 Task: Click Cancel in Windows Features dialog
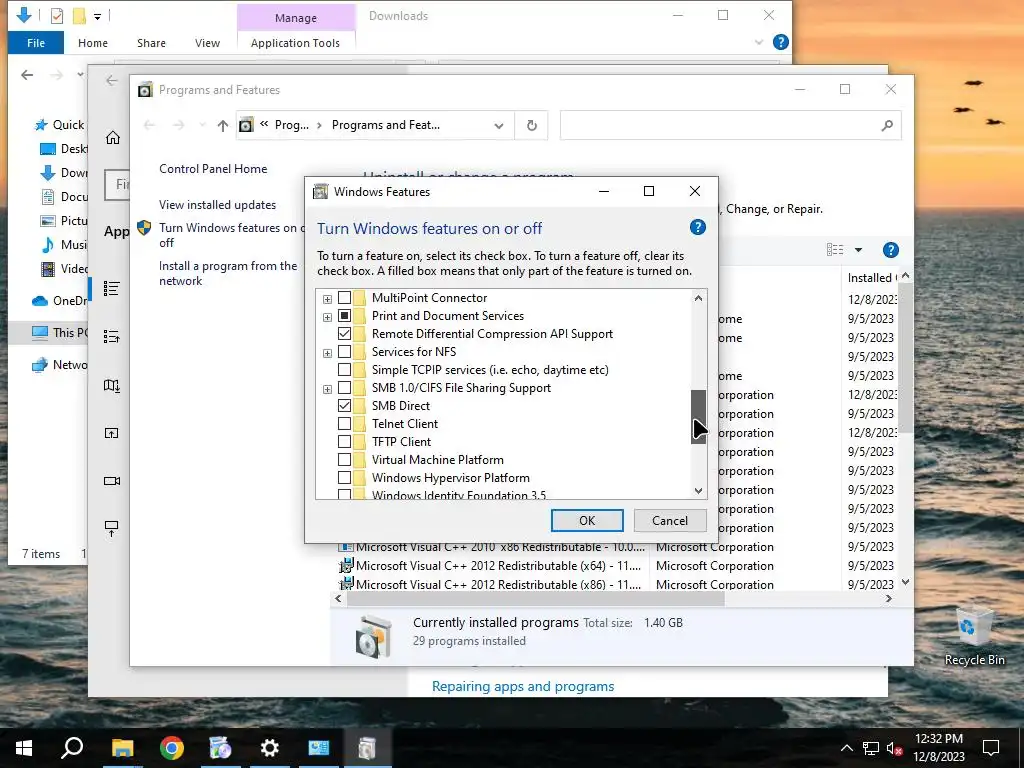tap(669, 520)
